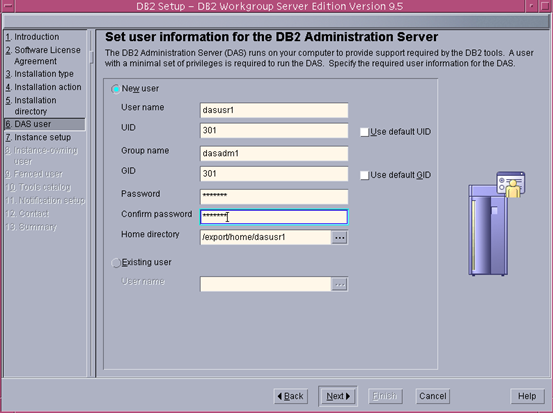Go to step 1 Introduction
The height and width of the screenshot is (413, 553).
(x=32, y=37)
